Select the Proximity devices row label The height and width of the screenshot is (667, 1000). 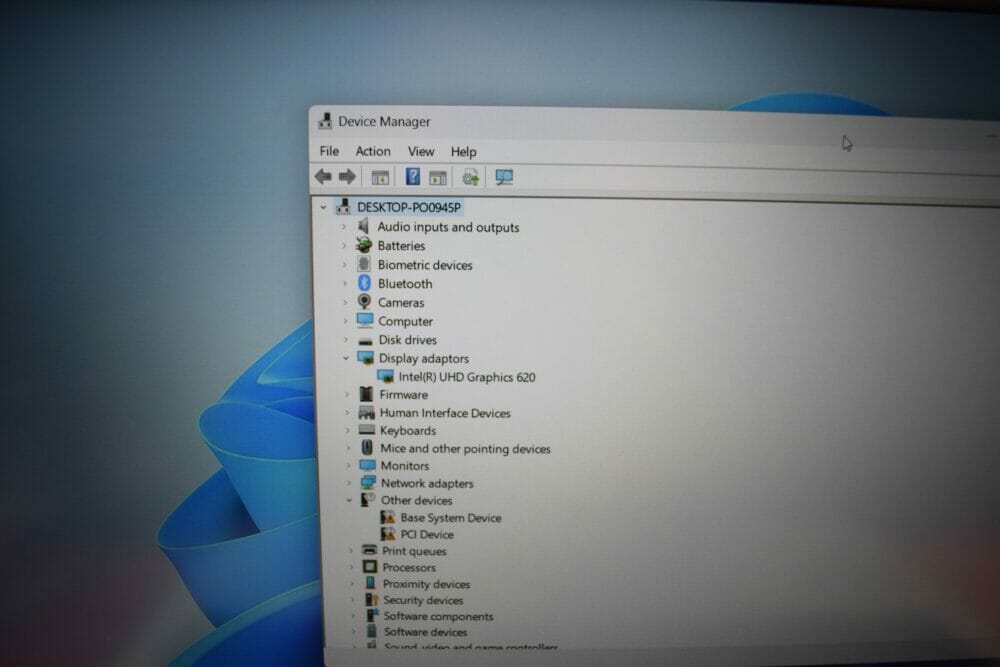(427, 584)
